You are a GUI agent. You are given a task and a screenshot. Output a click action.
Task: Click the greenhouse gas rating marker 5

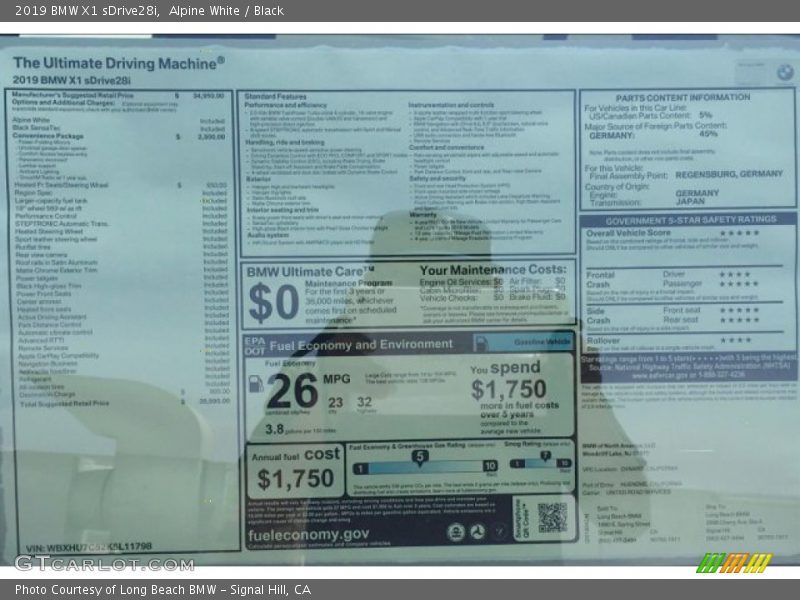419,457
